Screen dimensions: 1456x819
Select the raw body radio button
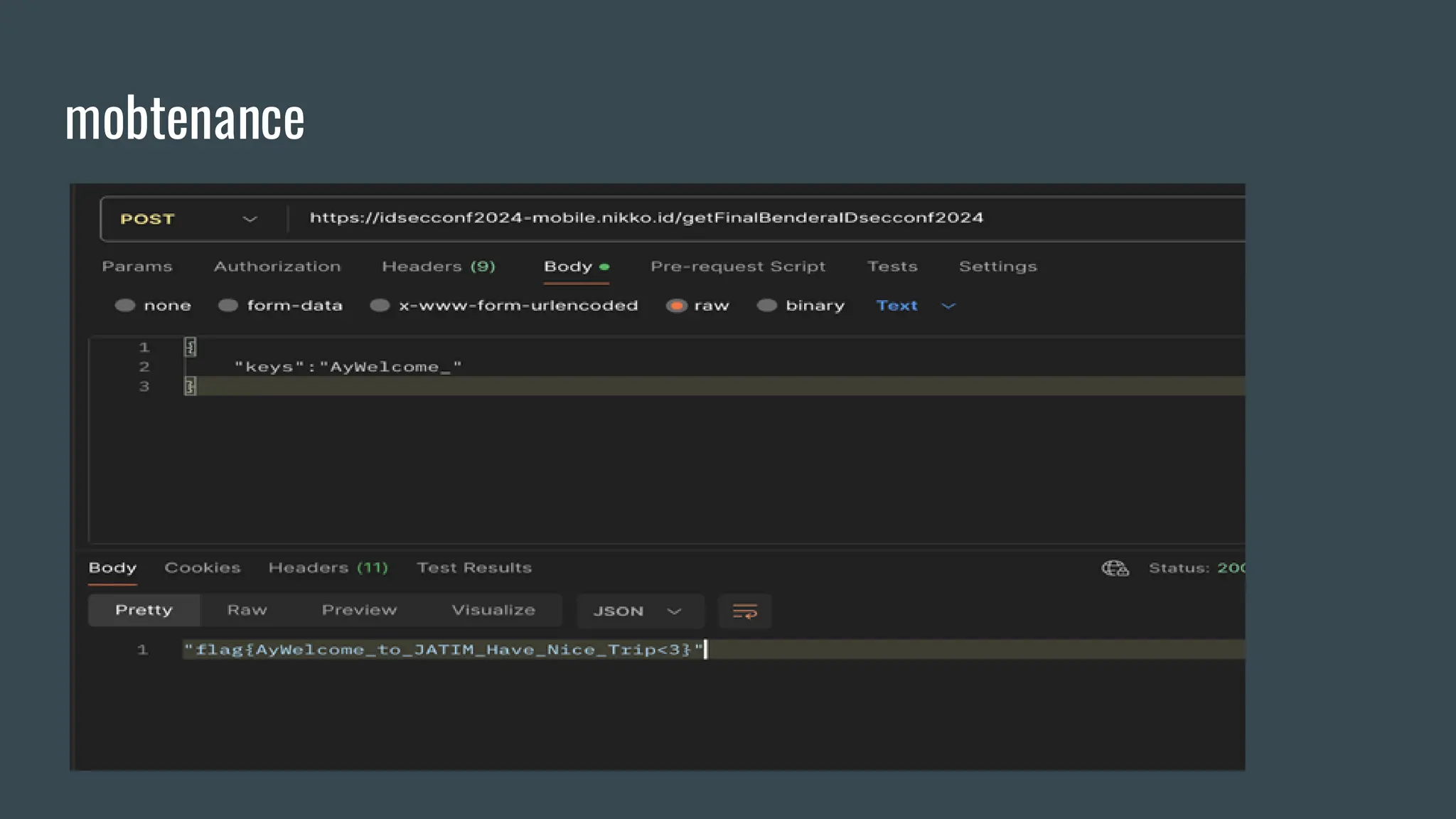676,306
